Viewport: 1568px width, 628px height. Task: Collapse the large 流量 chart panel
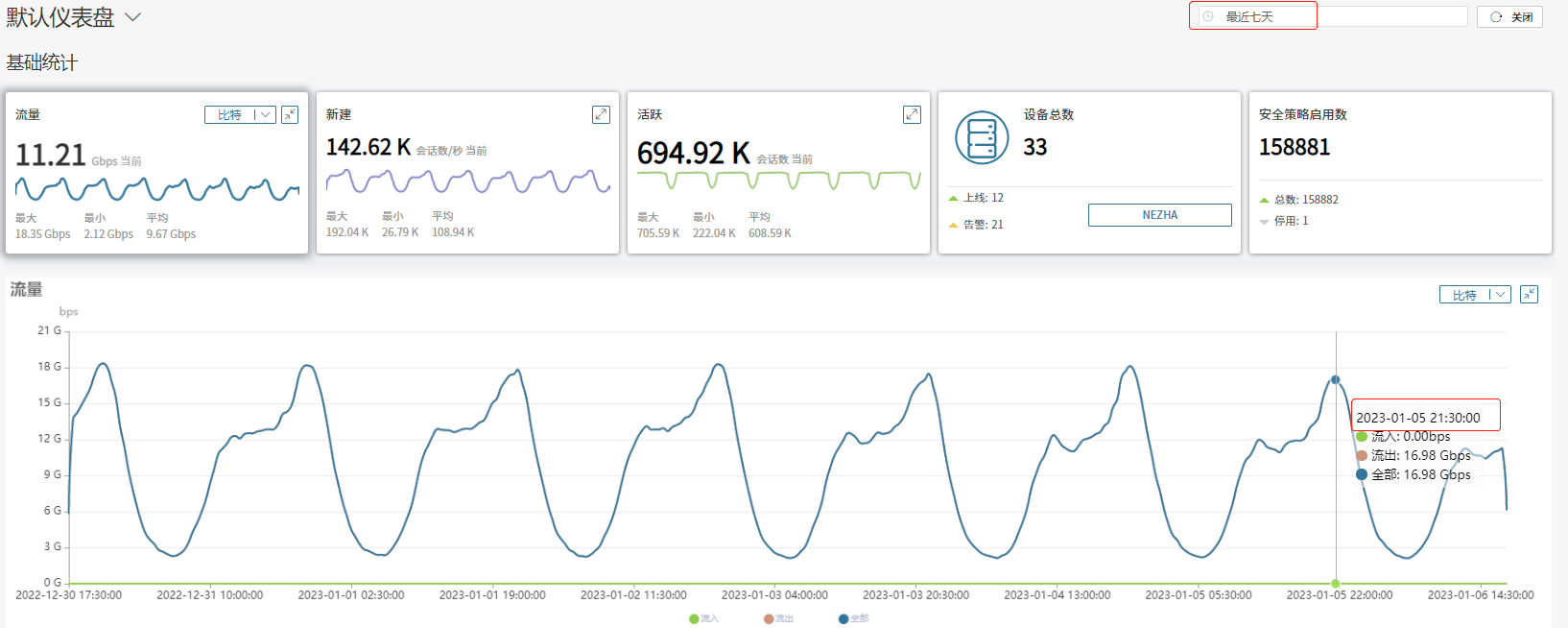click(1530, 295)
